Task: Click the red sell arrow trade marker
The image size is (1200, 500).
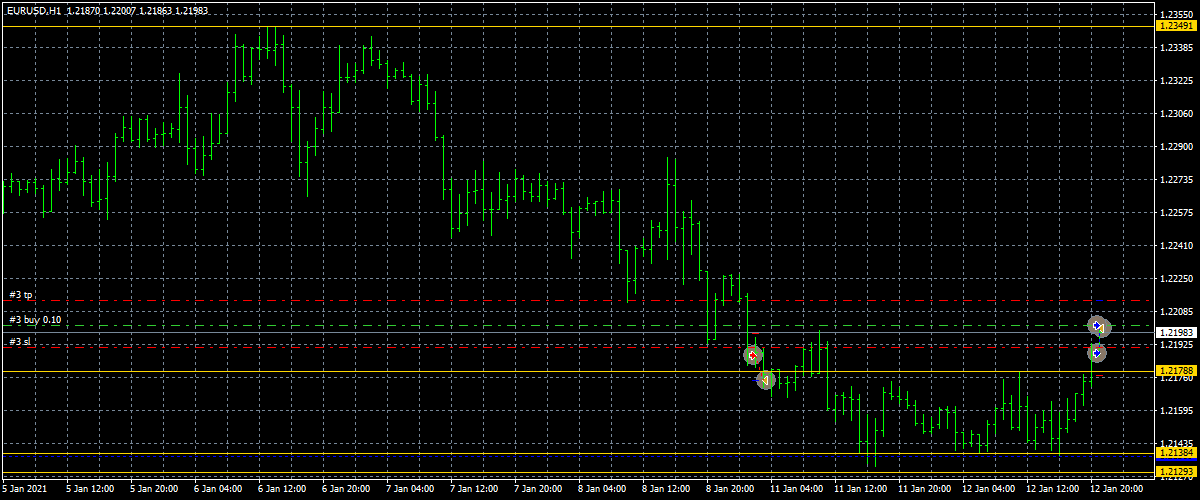Action: pyautogui.click(x=753, y=355)
